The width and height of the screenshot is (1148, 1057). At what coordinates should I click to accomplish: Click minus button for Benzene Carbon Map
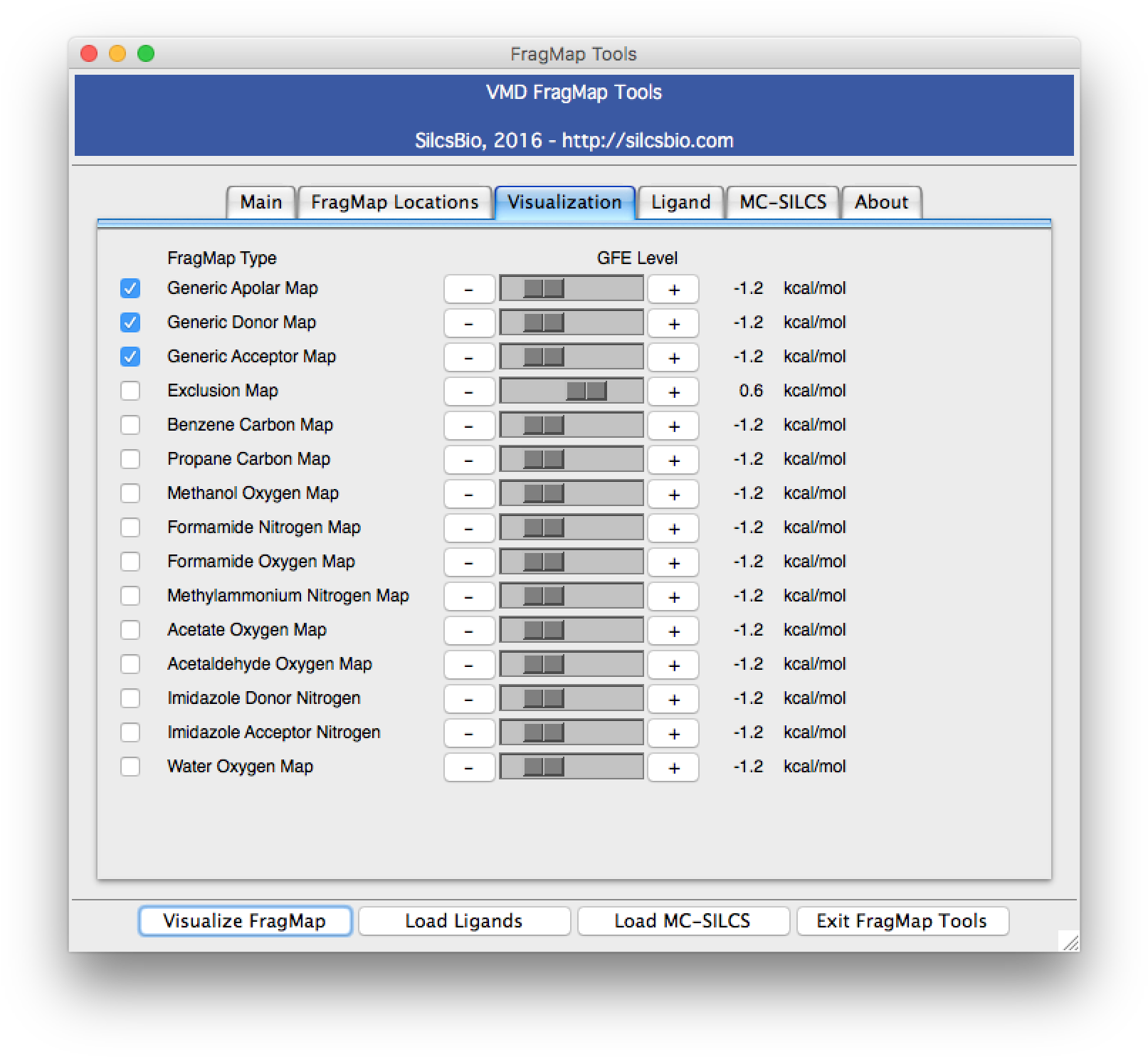tap(469, 426)
